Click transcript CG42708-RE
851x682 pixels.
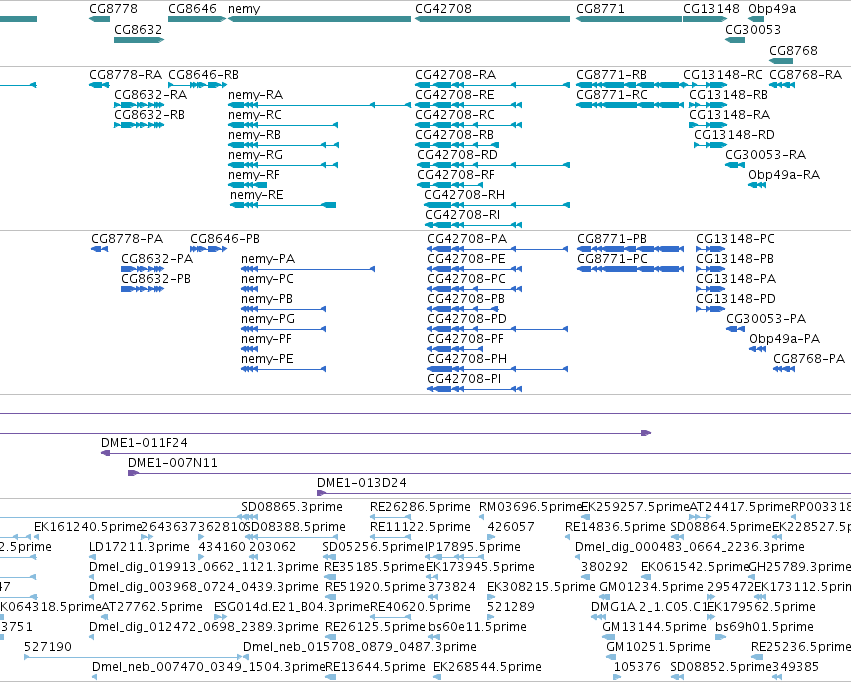454,95
